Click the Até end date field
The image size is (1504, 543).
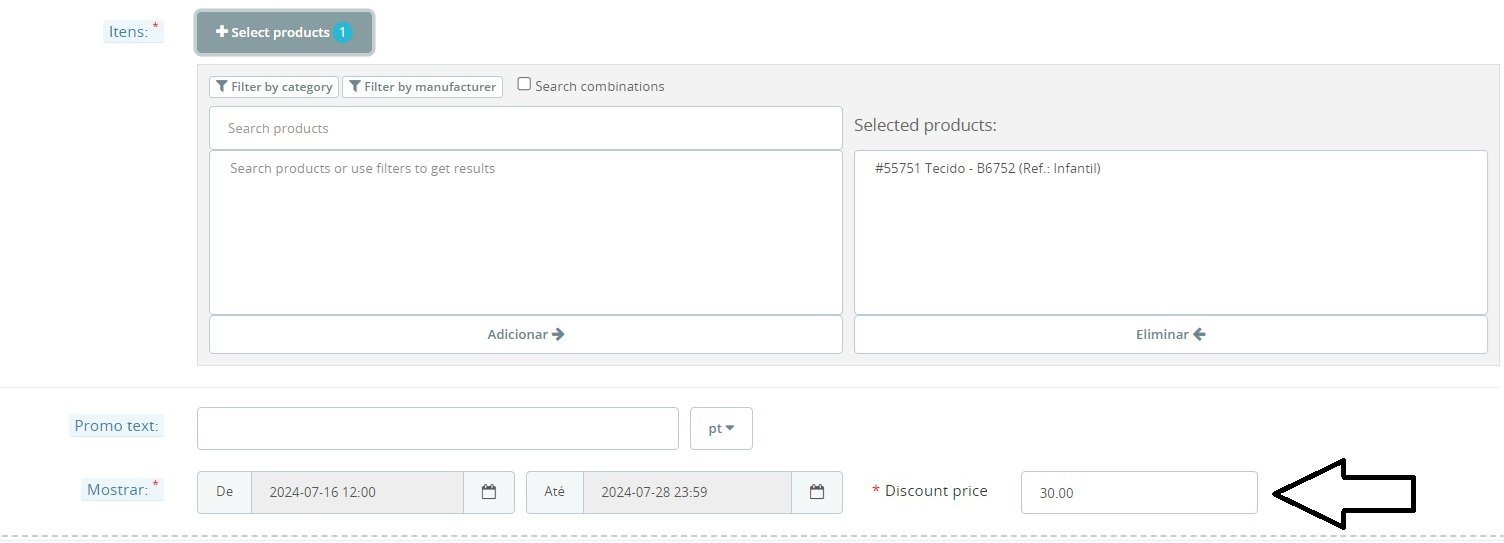coord(686,492)
